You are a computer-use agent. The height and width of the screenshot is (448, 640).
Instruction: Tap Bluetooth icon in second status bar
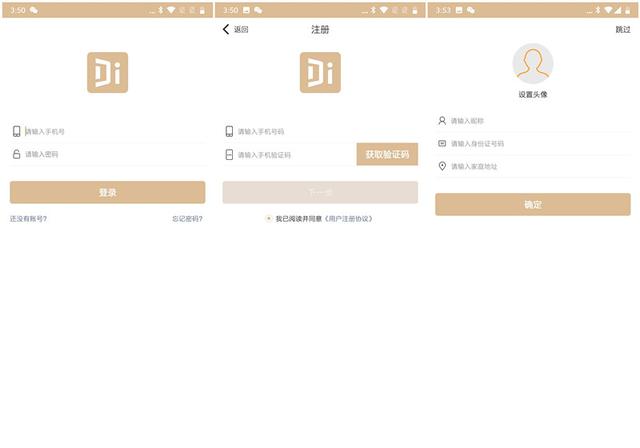(373, 10)
